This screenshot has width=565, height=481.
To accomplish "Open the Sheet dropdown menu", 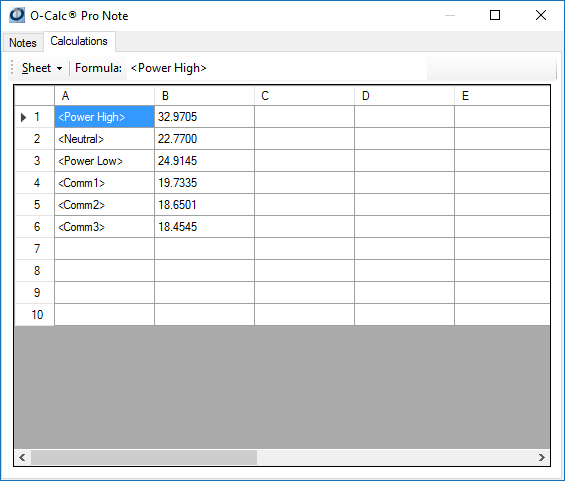I will [x=42, y=68].
